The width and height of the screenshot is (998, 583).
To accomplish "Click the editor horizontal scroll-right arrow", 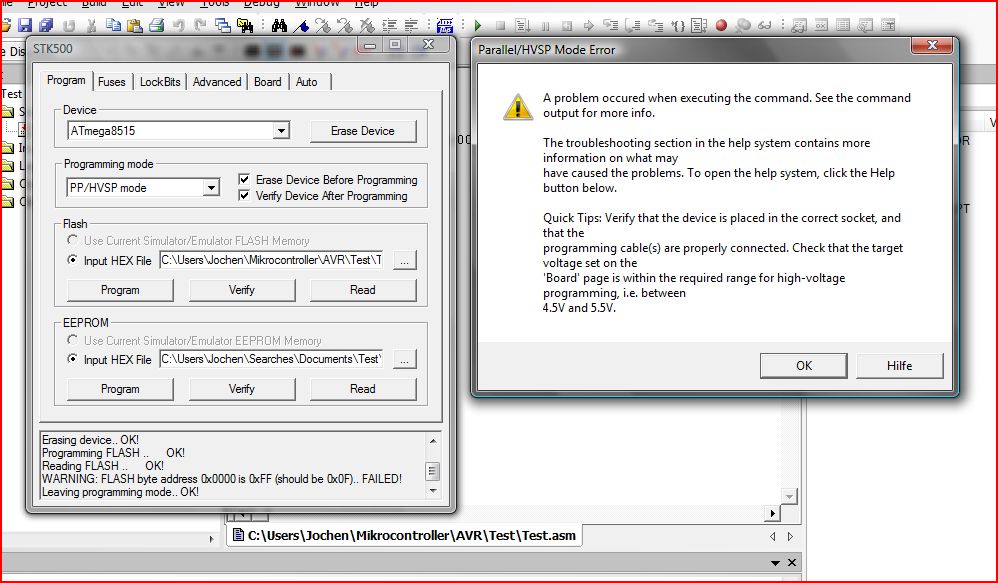I will point(772,513).
